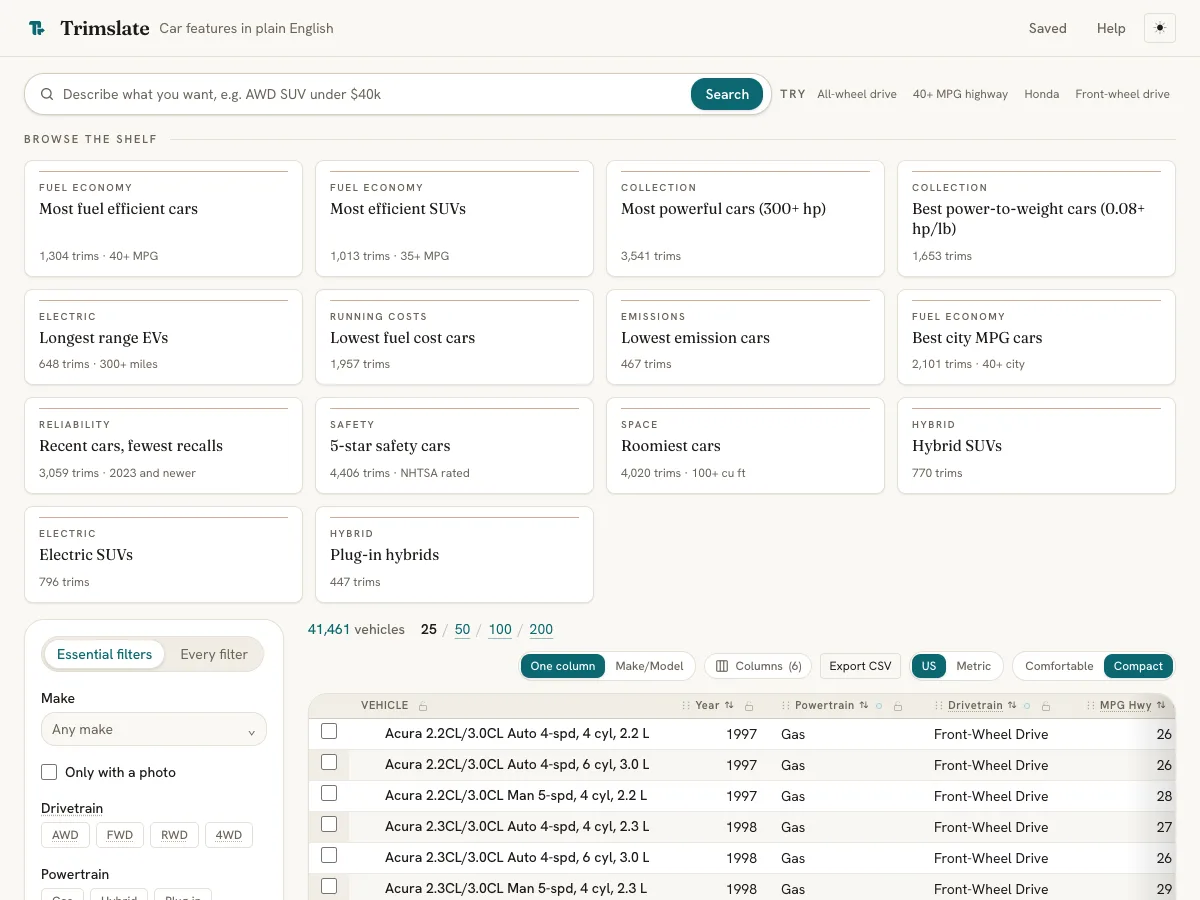Click the MPG Hwy column drag handle

coord(1091,706)
